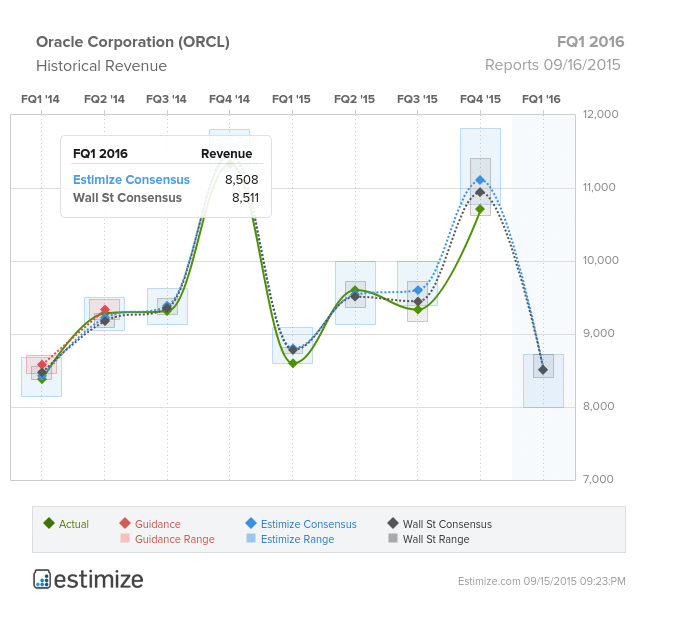Click the Estimize Consensus blue diamond legend icon
This screenshot has width=675, height=620.
point(251,523)
